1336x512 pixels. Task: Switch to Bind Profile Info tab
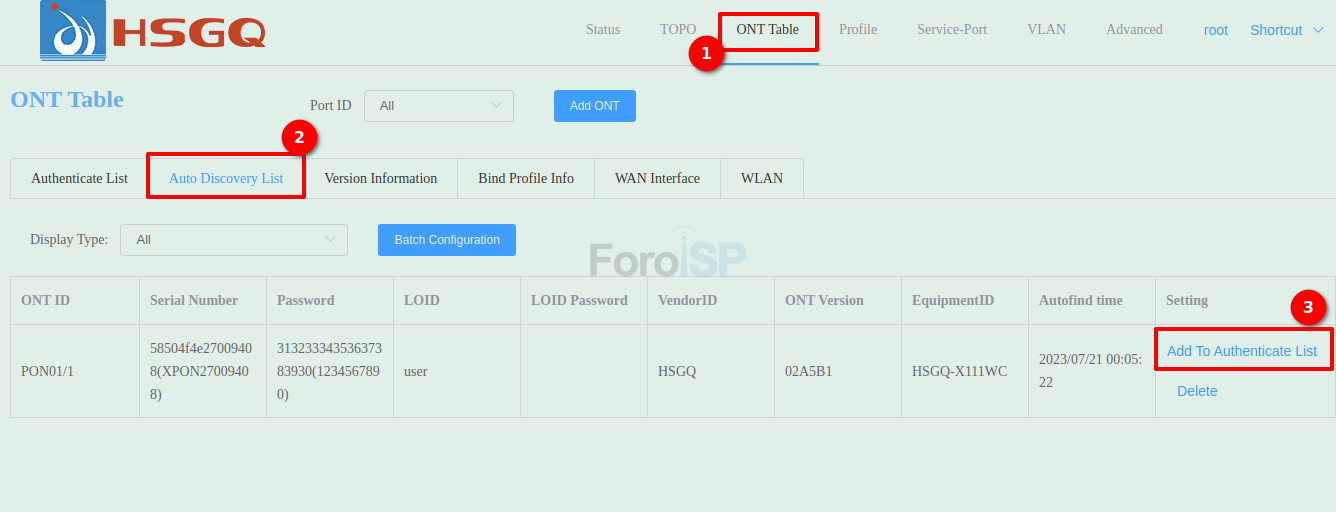[x=525, y=179]
